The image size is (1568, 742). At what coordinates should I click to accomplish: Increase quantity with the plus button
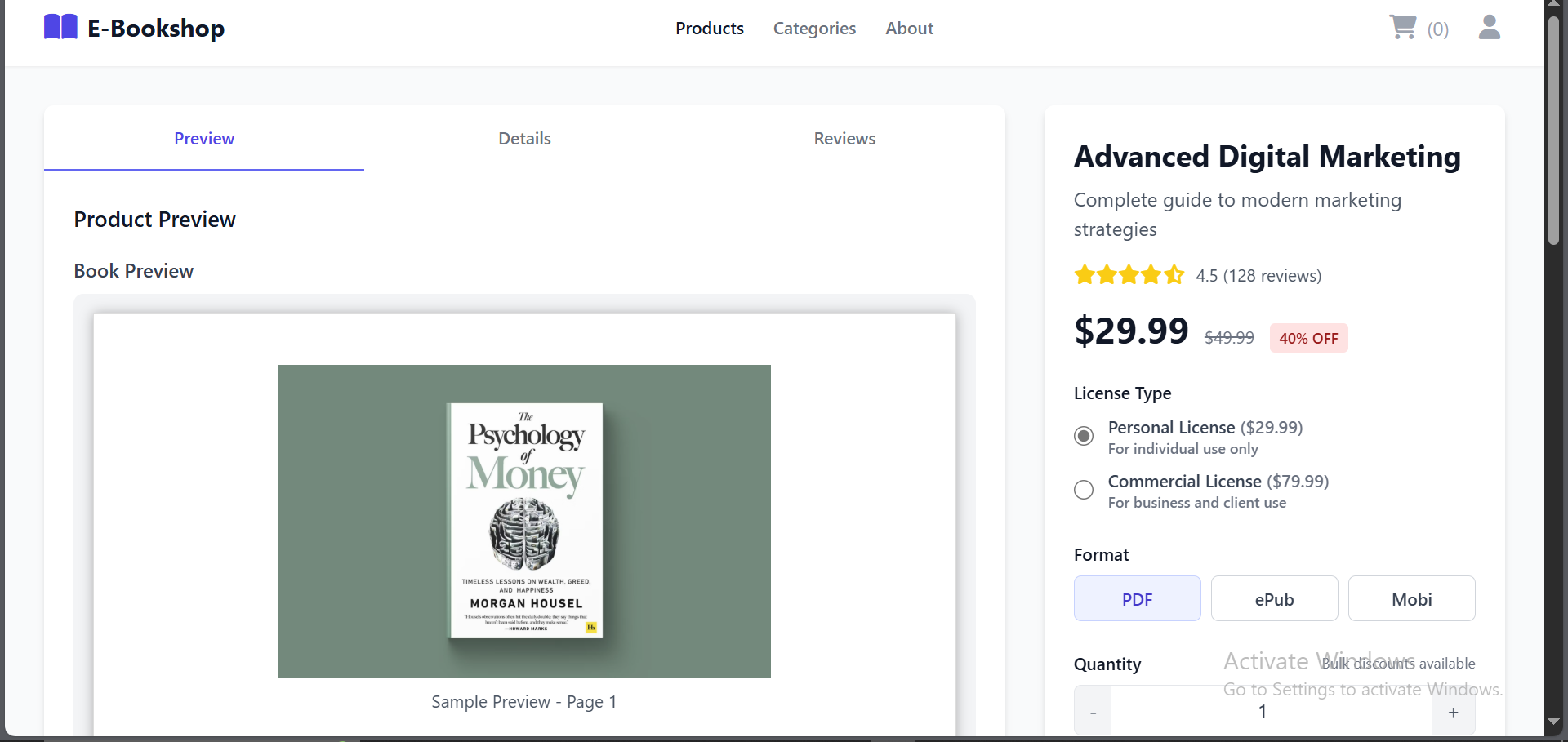(1453, 713)
